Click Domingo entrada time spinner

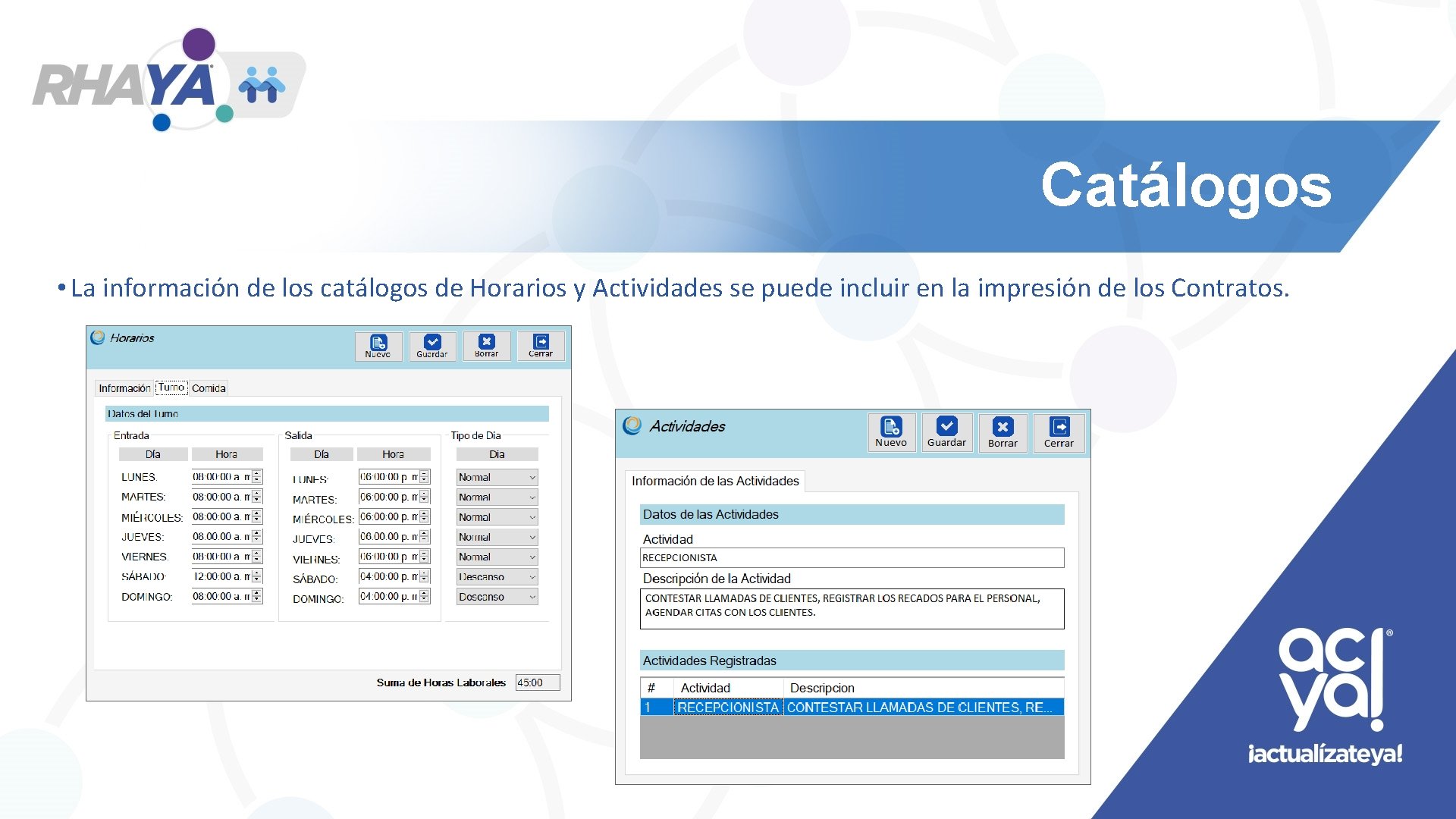(257, 596)
